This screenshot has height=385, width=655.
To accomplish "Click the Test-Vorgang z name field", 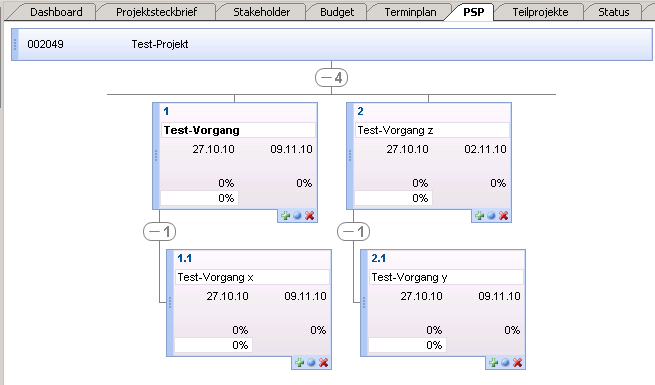I will pyautogui.click(x=432, y=130).
